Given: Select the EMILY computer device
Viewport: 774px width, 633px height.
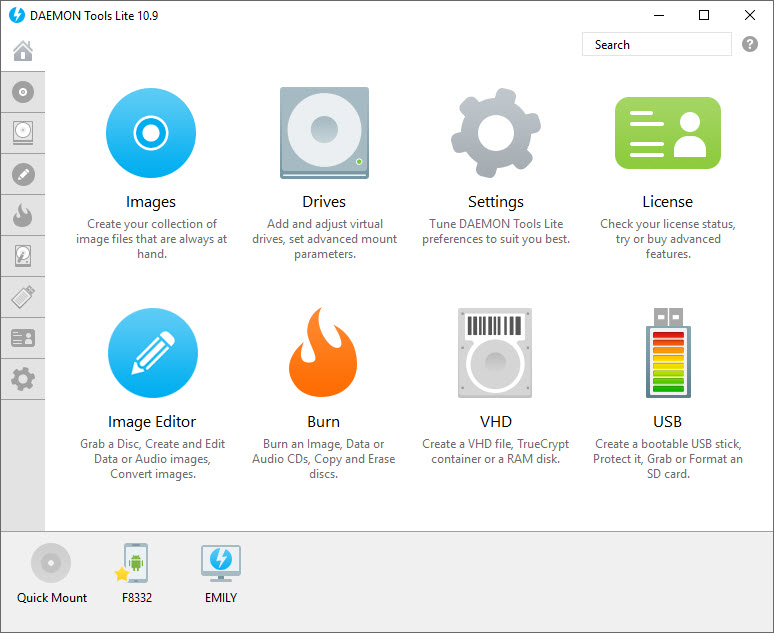Looking at the screenshot, I should (x=220, y=564).
